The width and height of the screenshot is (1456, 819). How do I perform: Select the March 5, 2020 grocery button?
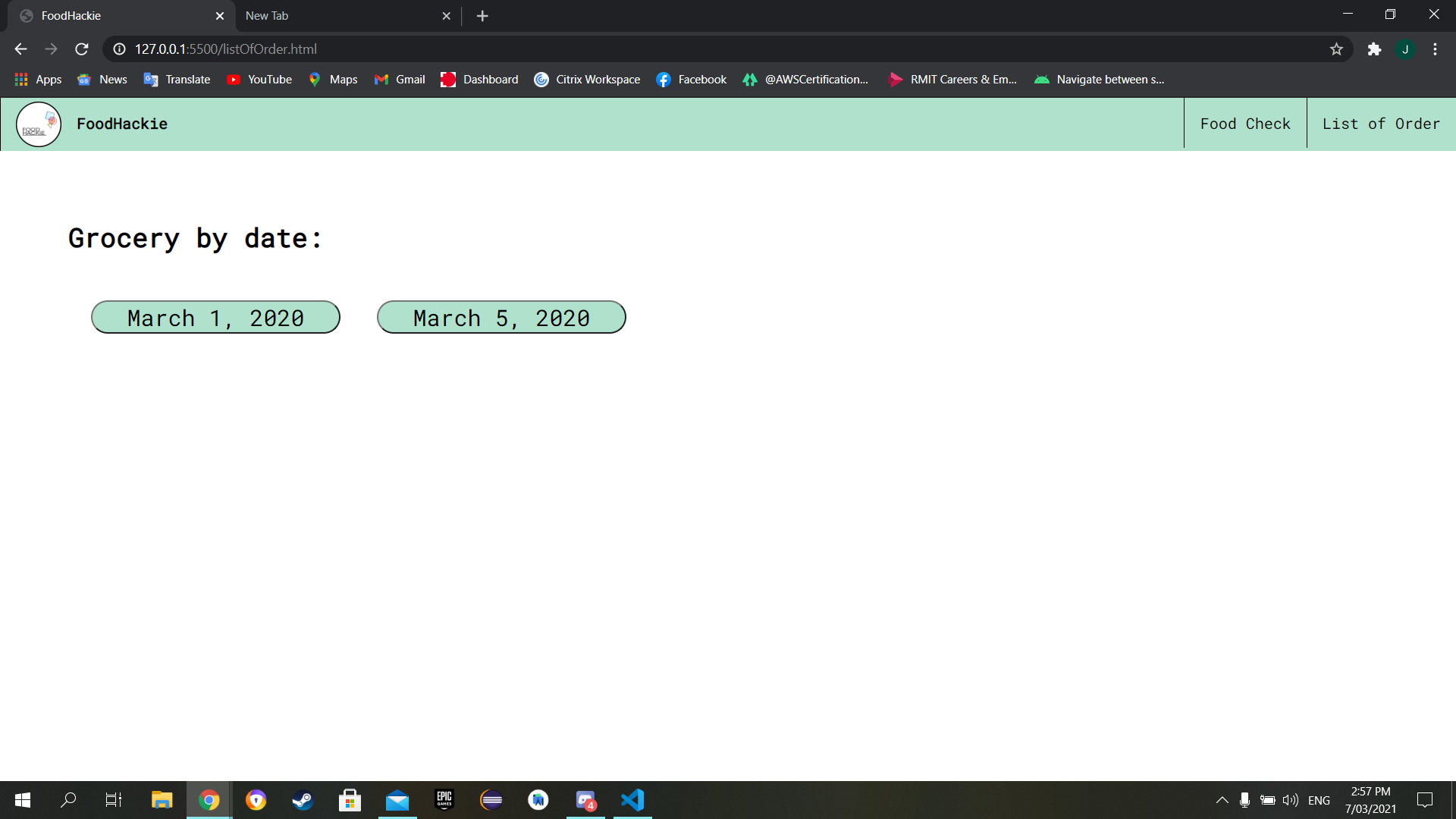(x=501, y=318)
